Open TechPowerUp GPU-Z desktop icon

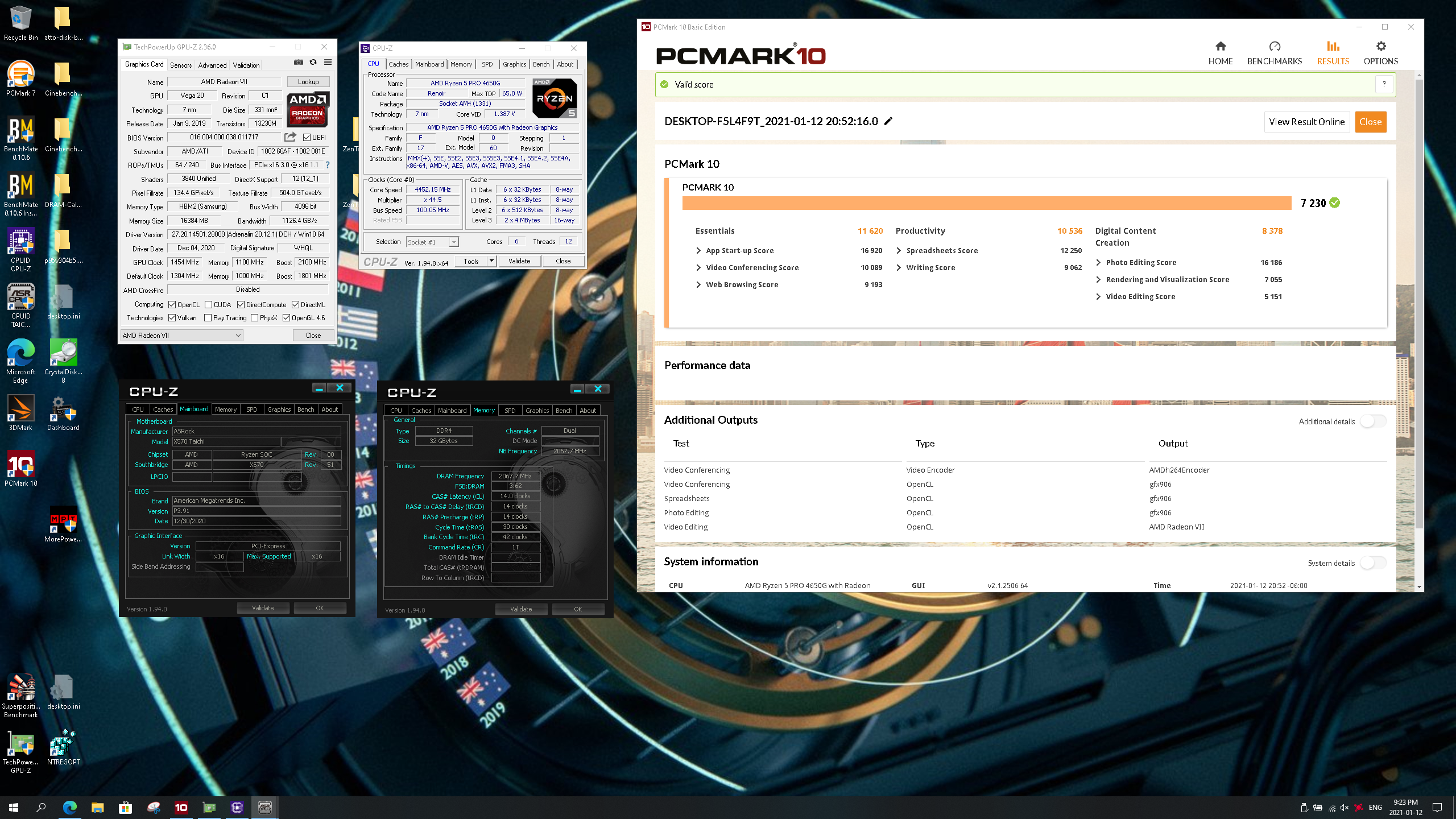tap(20, 751)
